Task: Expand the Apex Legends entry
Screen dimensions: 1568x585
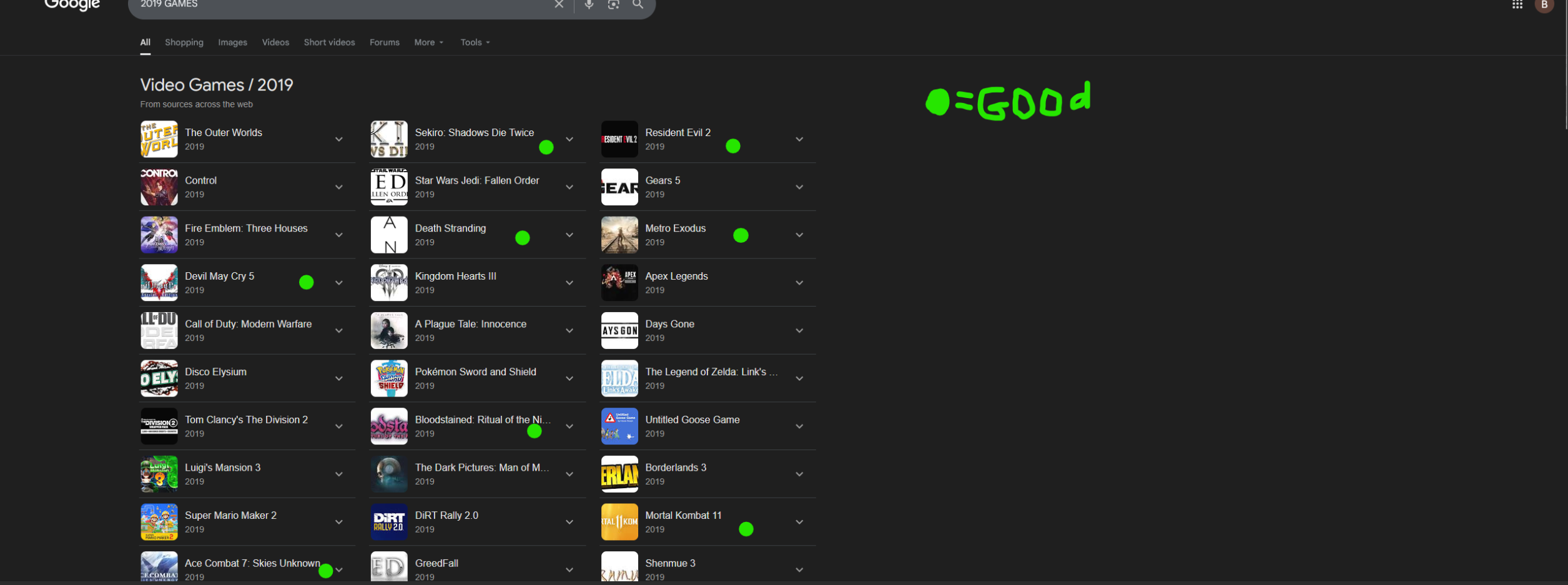Action: pyautogui.click(x=799, y=283)
